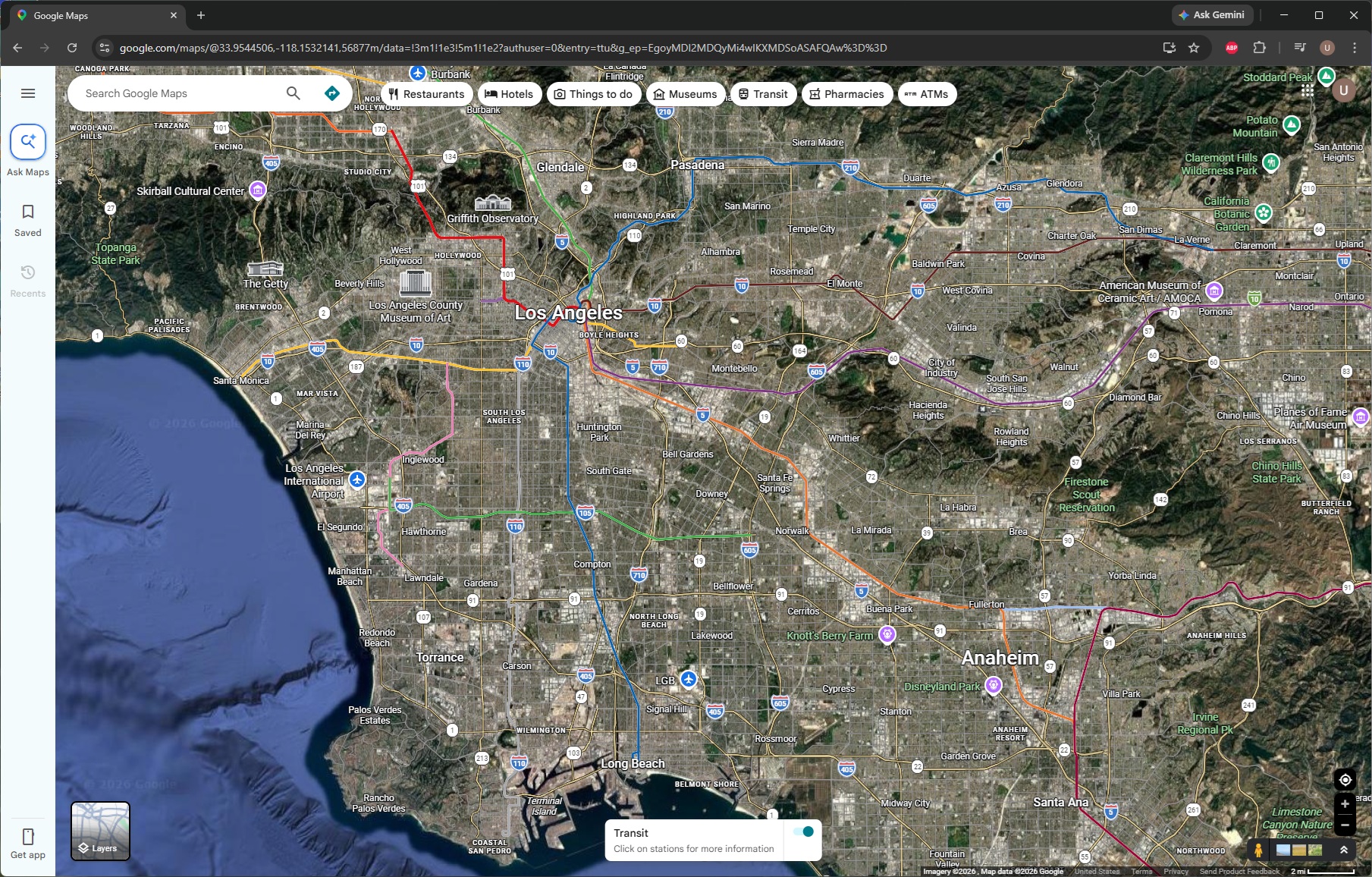Filter map by Hotels

(509, 94)
